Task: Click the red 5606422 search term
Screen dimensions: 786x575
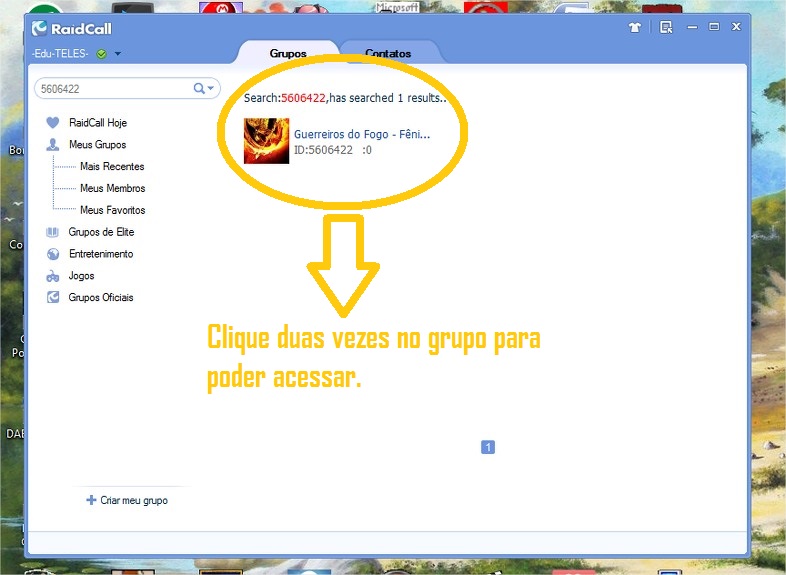Action: point(303,98)
